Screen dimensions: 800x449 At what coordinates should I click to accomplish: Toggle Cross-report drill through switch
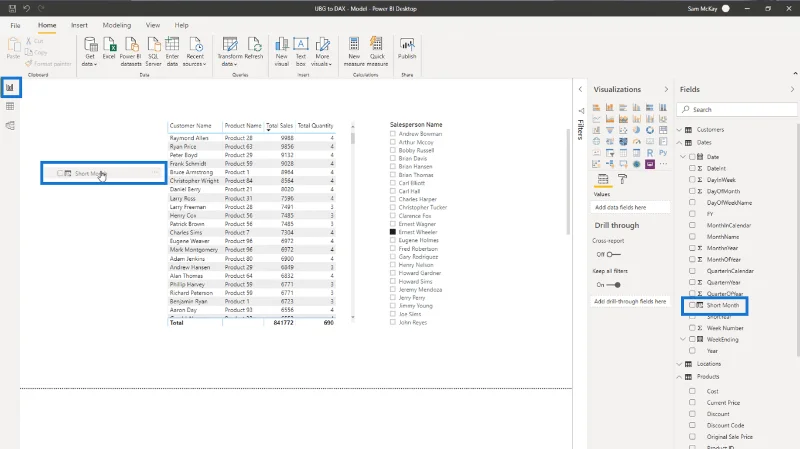pyautogui.click(x=614, y=254)
